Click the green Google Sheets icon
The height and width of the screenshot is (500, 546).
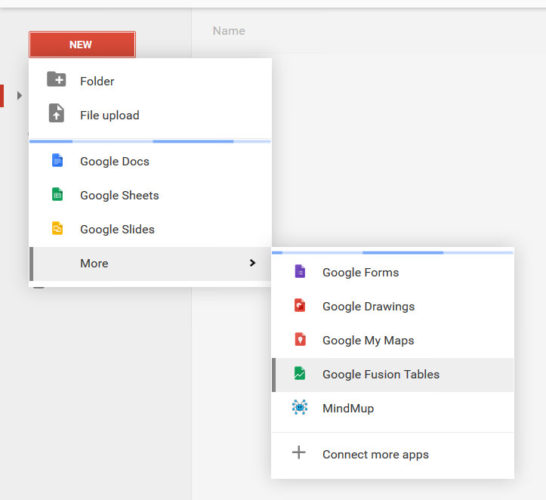point(57,194)
